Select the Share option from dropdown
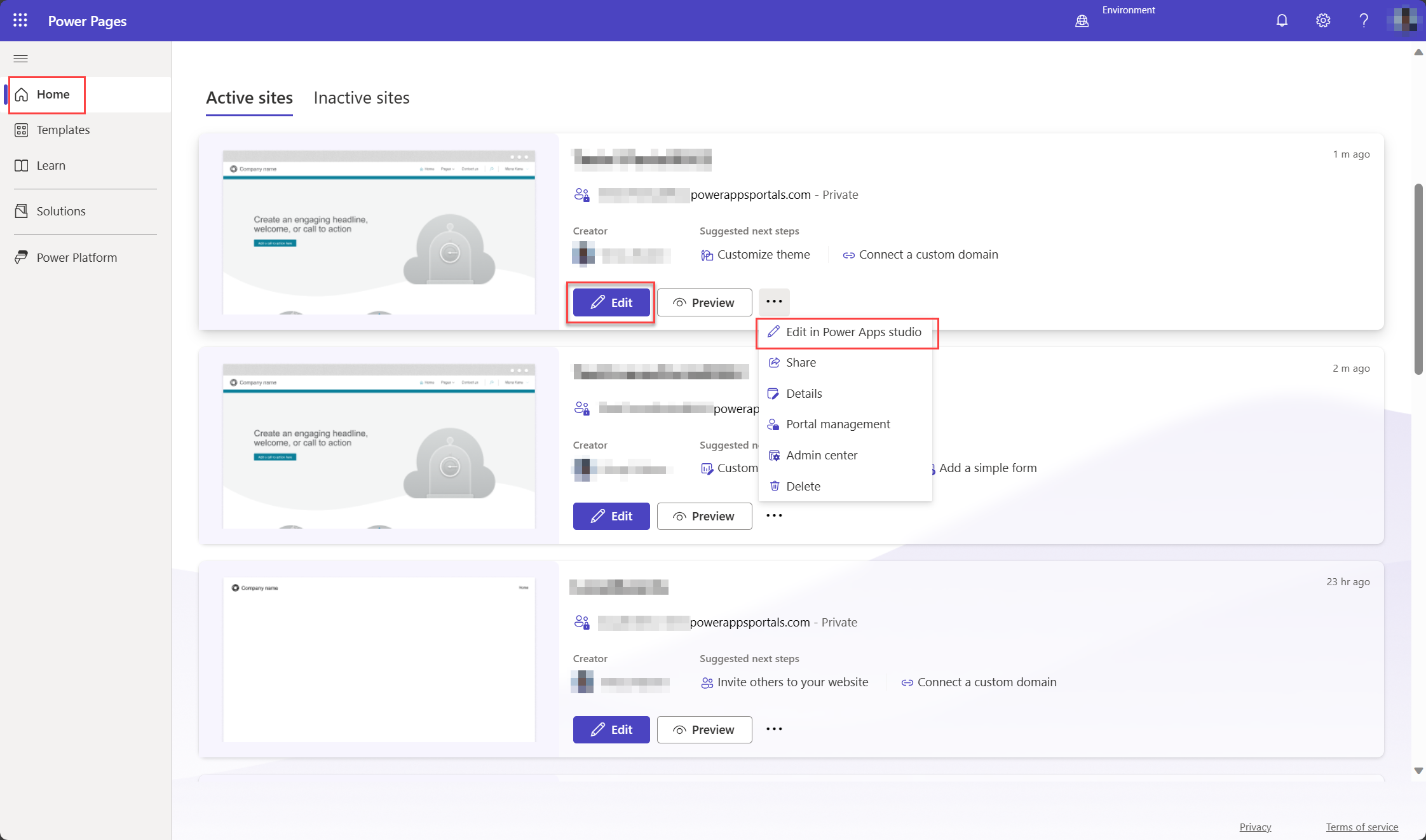Viewport: 1426px width, 840px height. click(x=800, y=361)
